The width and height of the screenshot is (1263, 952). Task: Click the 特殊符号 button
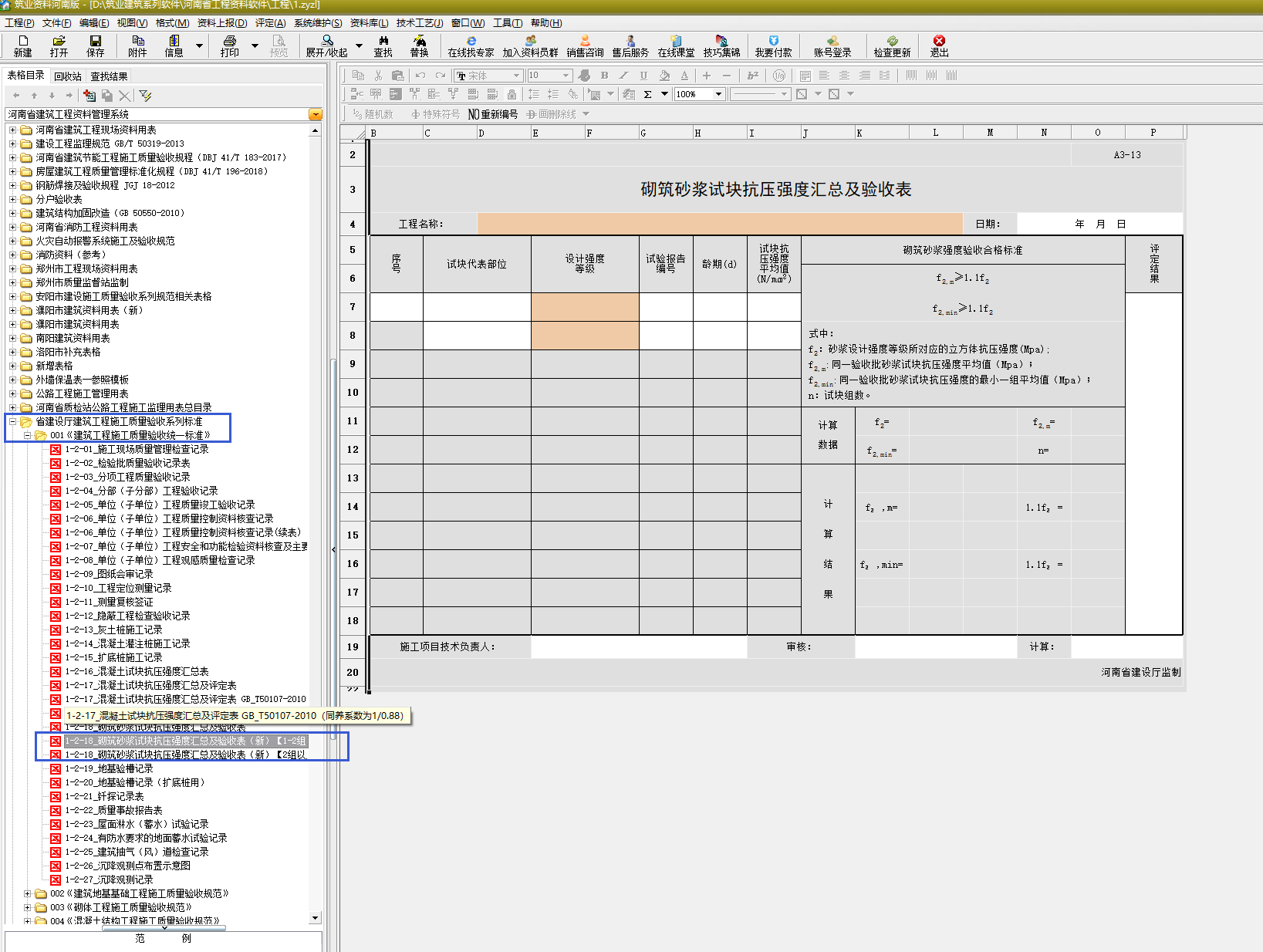pyautogui.click(x=435, y=114)
